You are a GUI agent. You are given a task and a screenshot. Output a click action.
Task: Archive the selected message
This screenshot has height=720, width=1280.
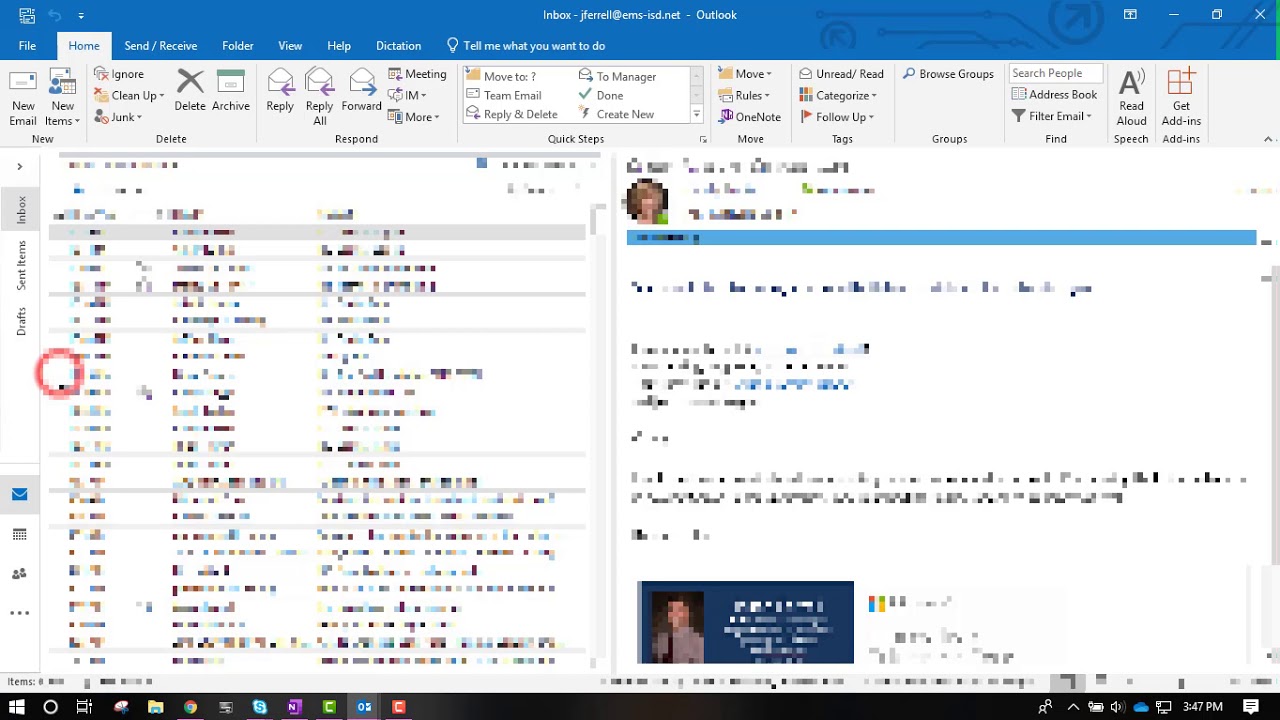click(231, 90)
